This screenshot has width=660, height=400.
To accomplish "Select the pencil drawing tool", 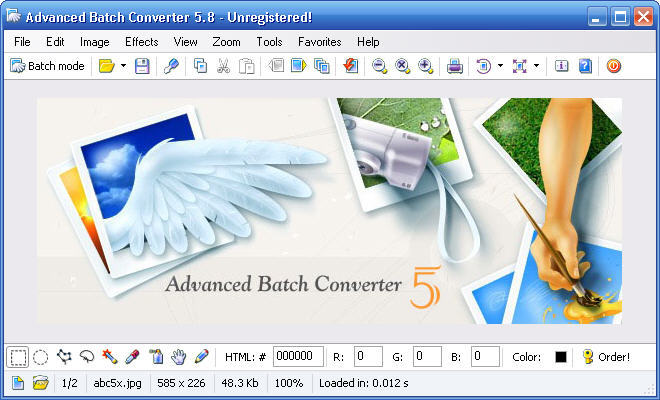I will click(202, 357).
